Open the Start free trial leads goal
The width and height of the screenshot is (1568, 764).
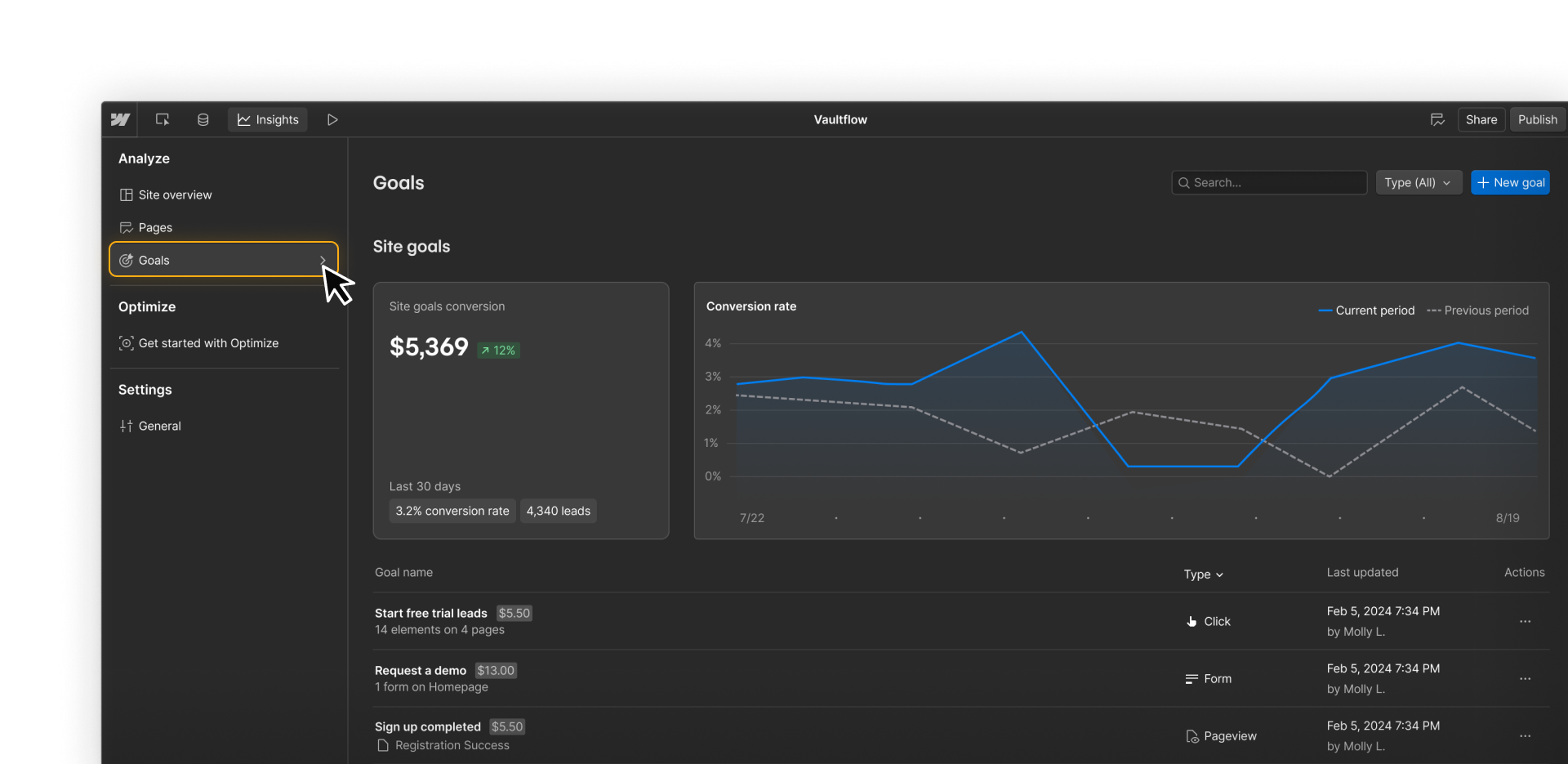431,613
